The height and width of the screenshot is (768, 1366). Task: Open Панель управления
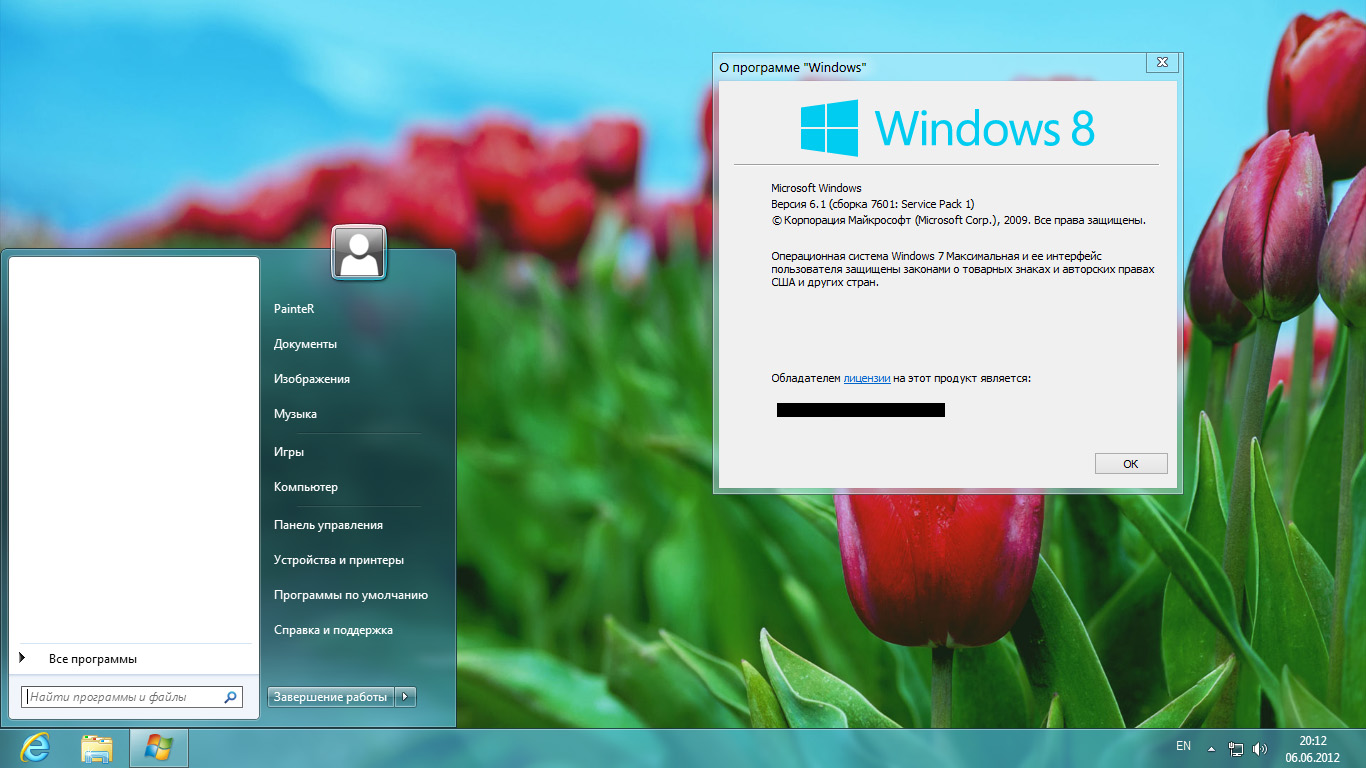[x=328, y=525]
